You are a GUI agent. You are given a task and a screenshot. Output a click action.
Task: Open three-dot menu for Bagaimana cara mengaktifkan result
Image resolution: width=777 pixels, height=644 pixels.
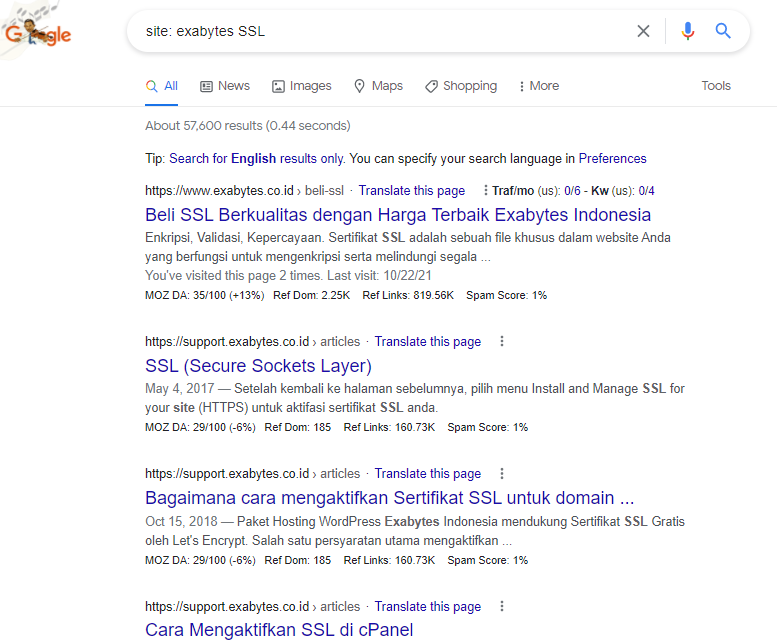502,474
